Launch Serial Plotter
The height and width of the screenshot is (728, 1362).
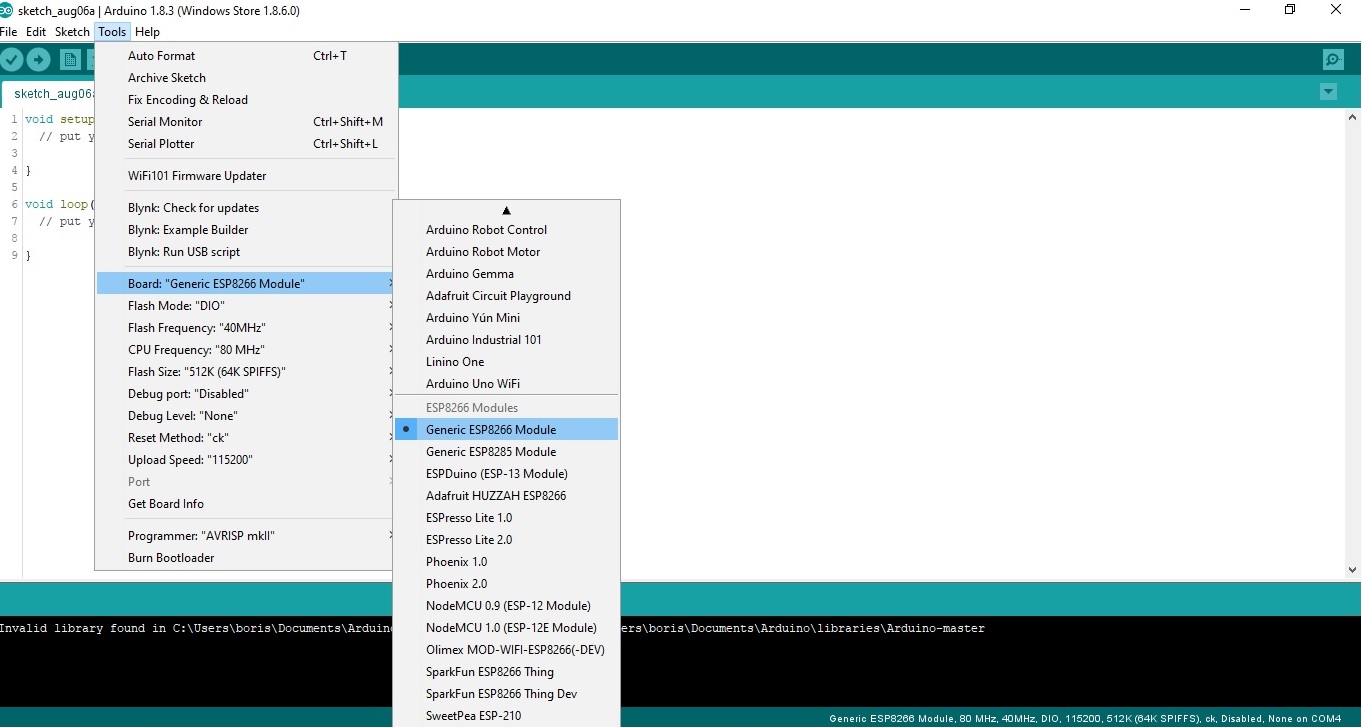pos(246,144)
